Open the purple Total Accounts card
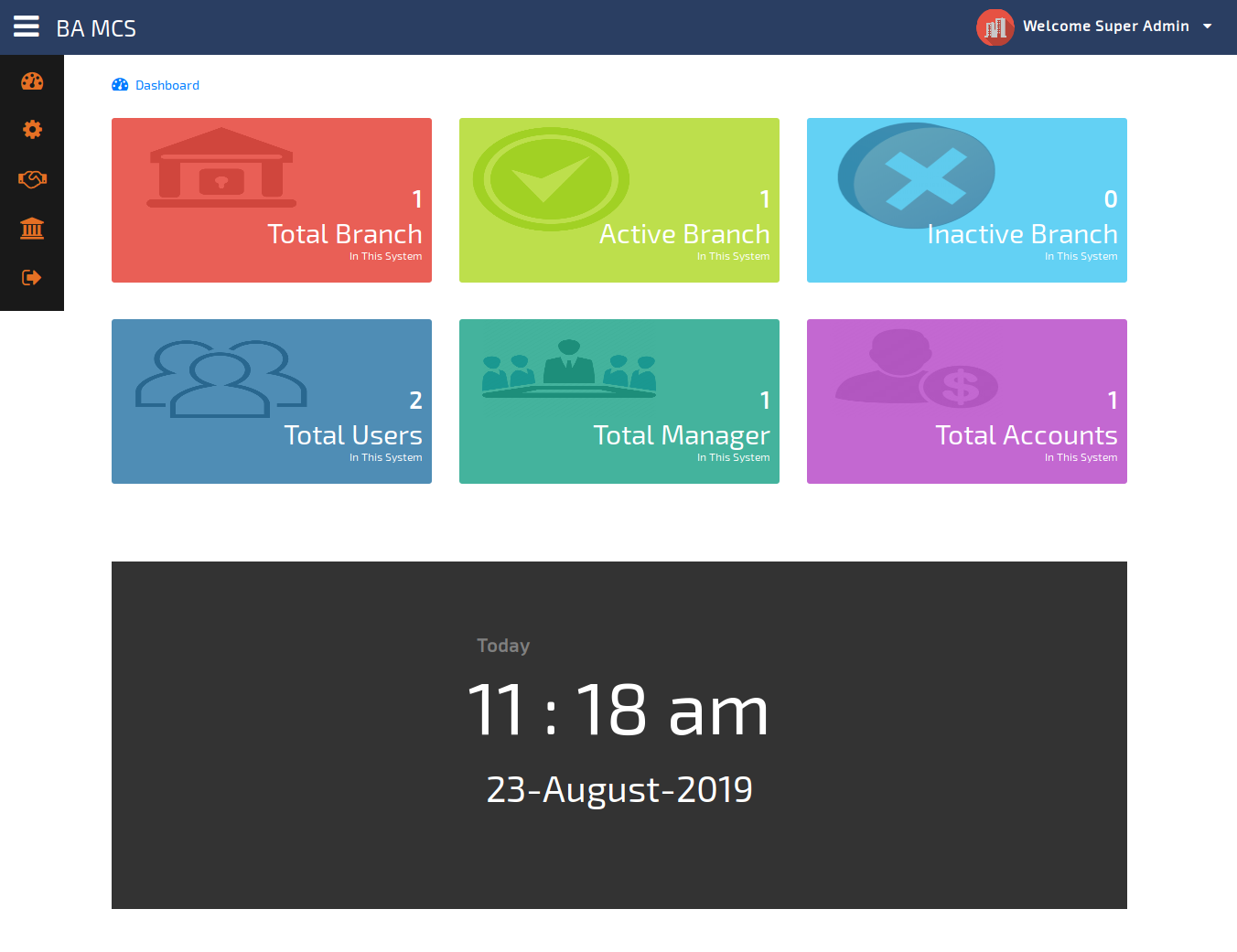 [x=967, y=401]
